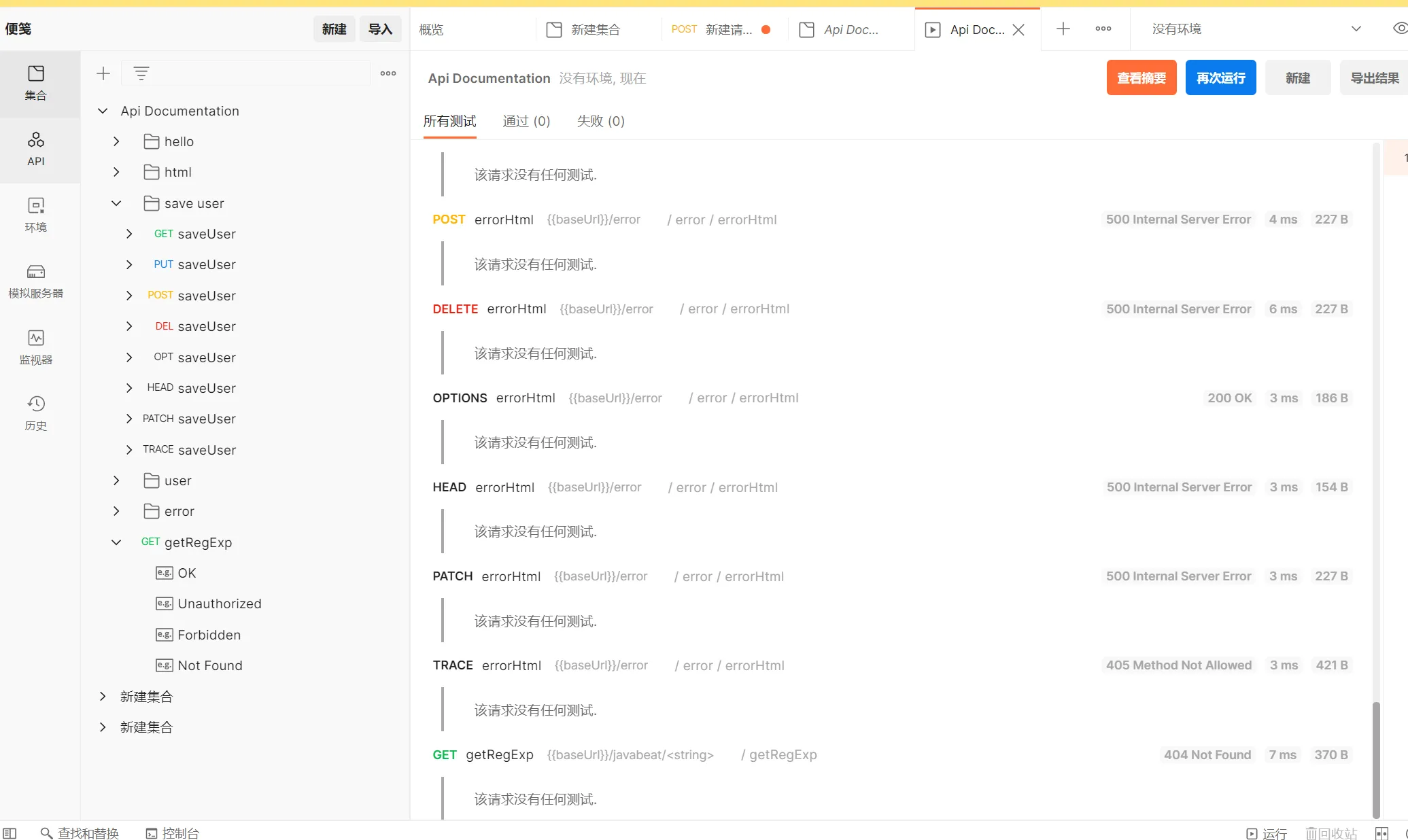Click the 查看摘要 view summary button

(x=1141, y=77)
